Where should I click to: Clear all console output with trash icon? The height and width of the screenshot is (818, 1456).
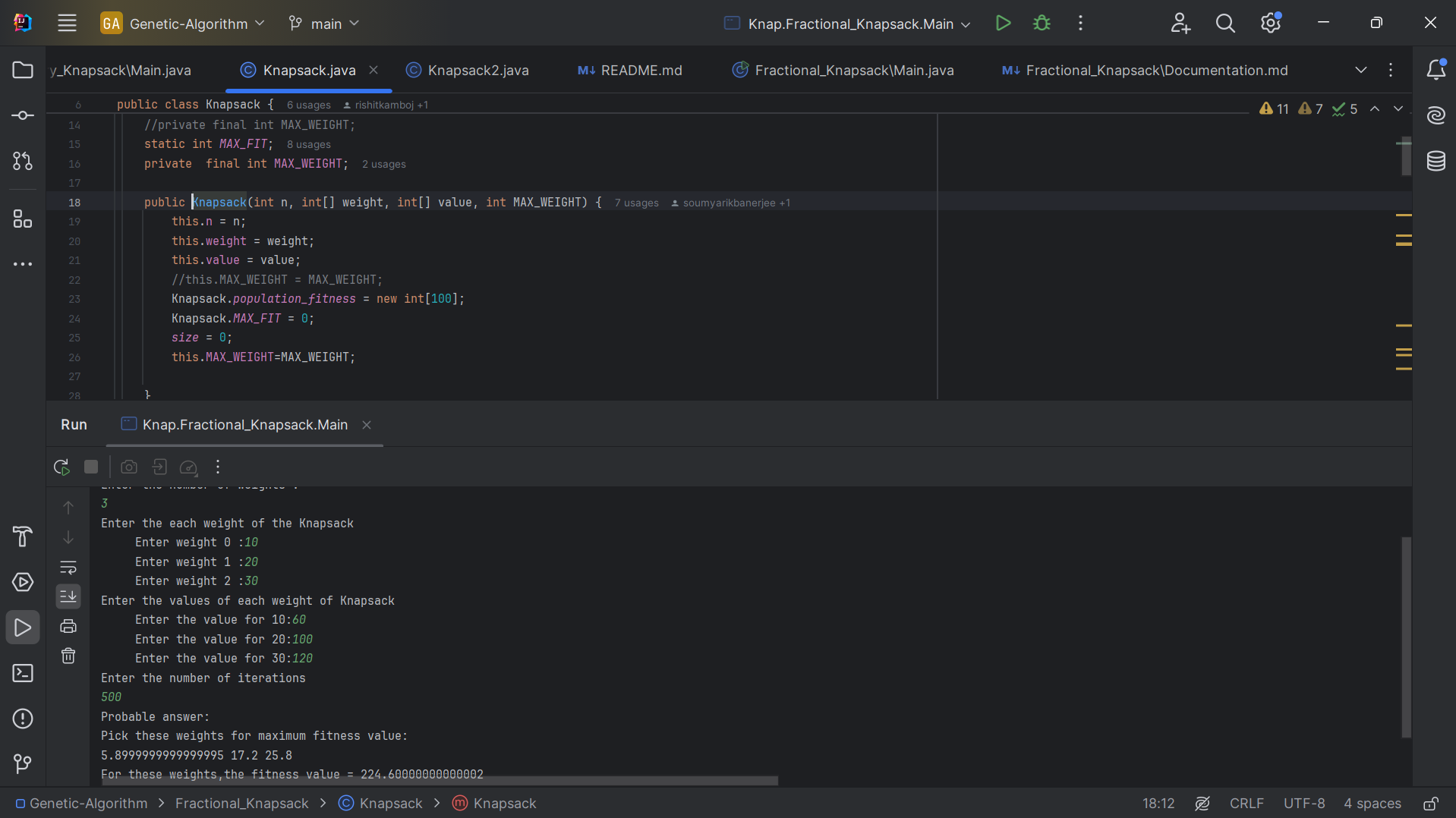68,656
